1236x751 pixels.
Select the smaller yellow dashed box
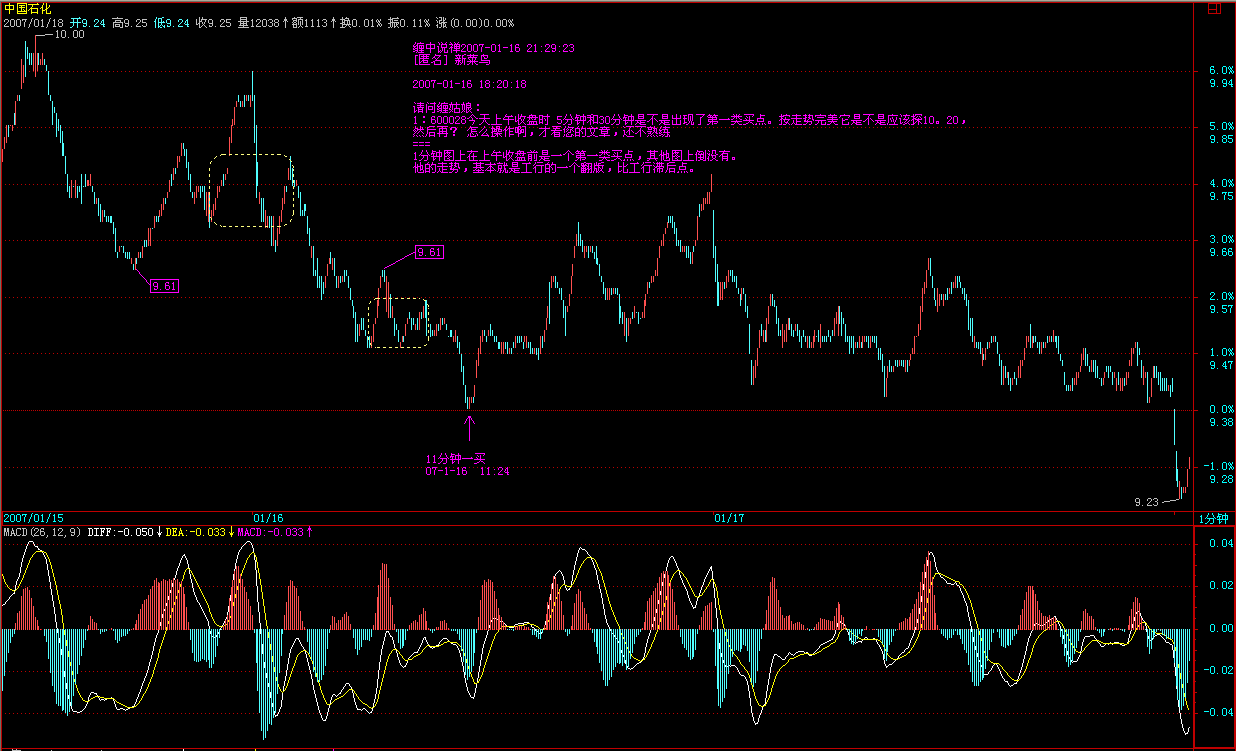[x=398, y=322]
